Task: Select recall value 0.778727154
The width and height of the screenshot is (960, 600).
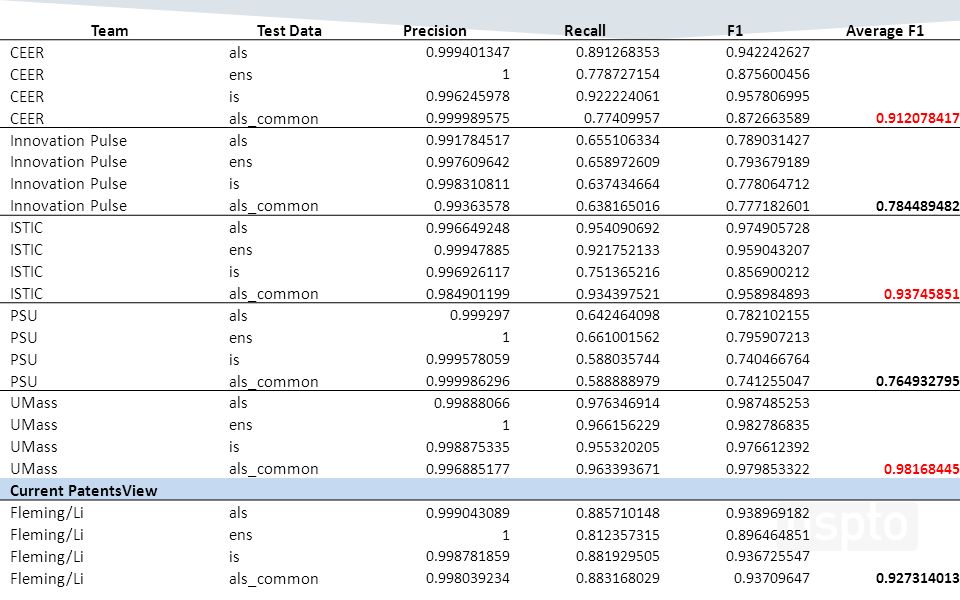Action: click(x=618, y=74)
